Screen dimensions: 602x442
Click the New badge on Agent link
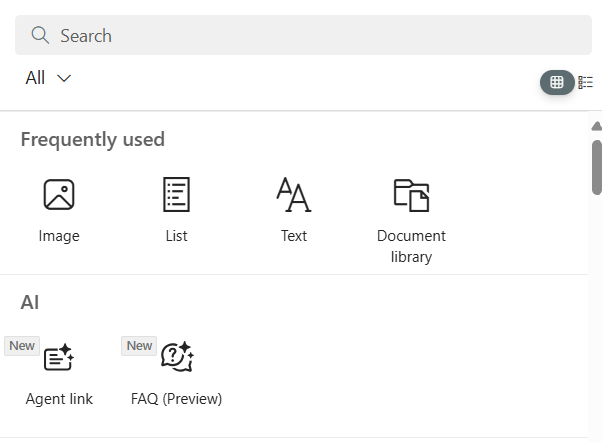tap(21, 346)
